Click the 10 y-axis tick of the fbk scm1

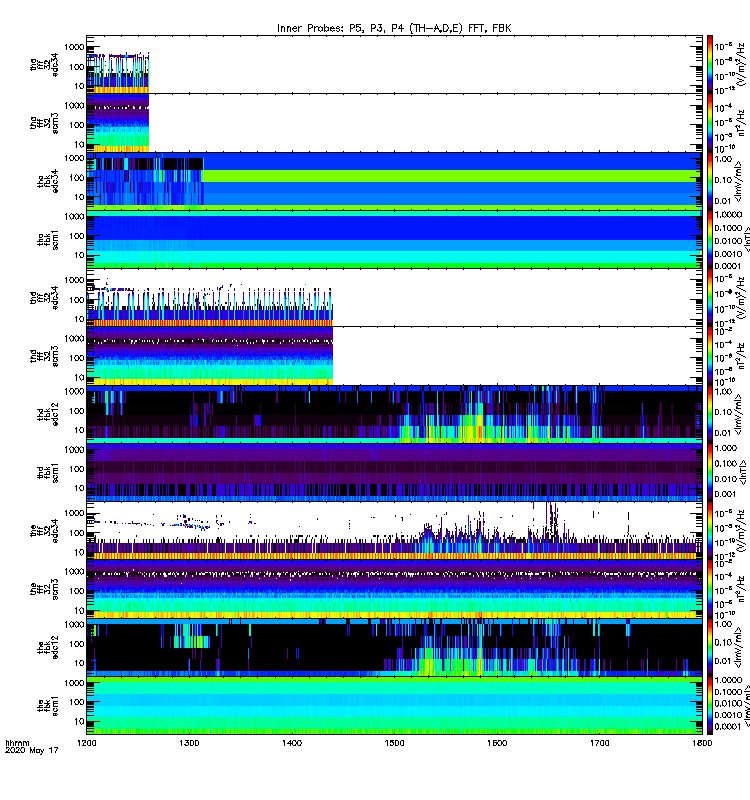point(79,721)
